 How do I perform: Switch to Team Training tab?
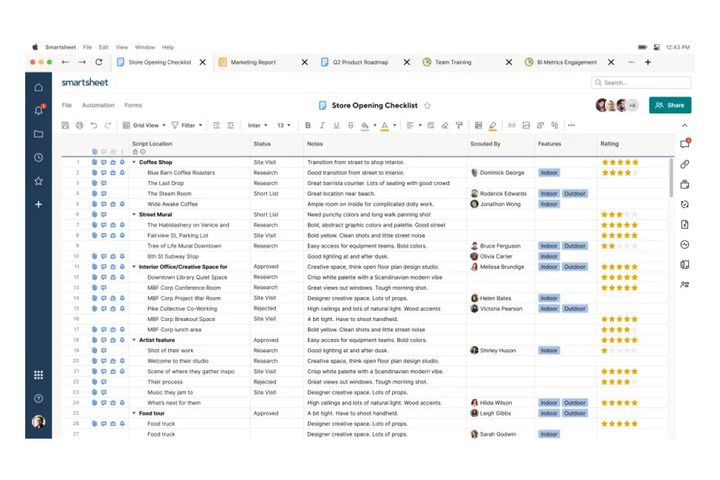453,62
